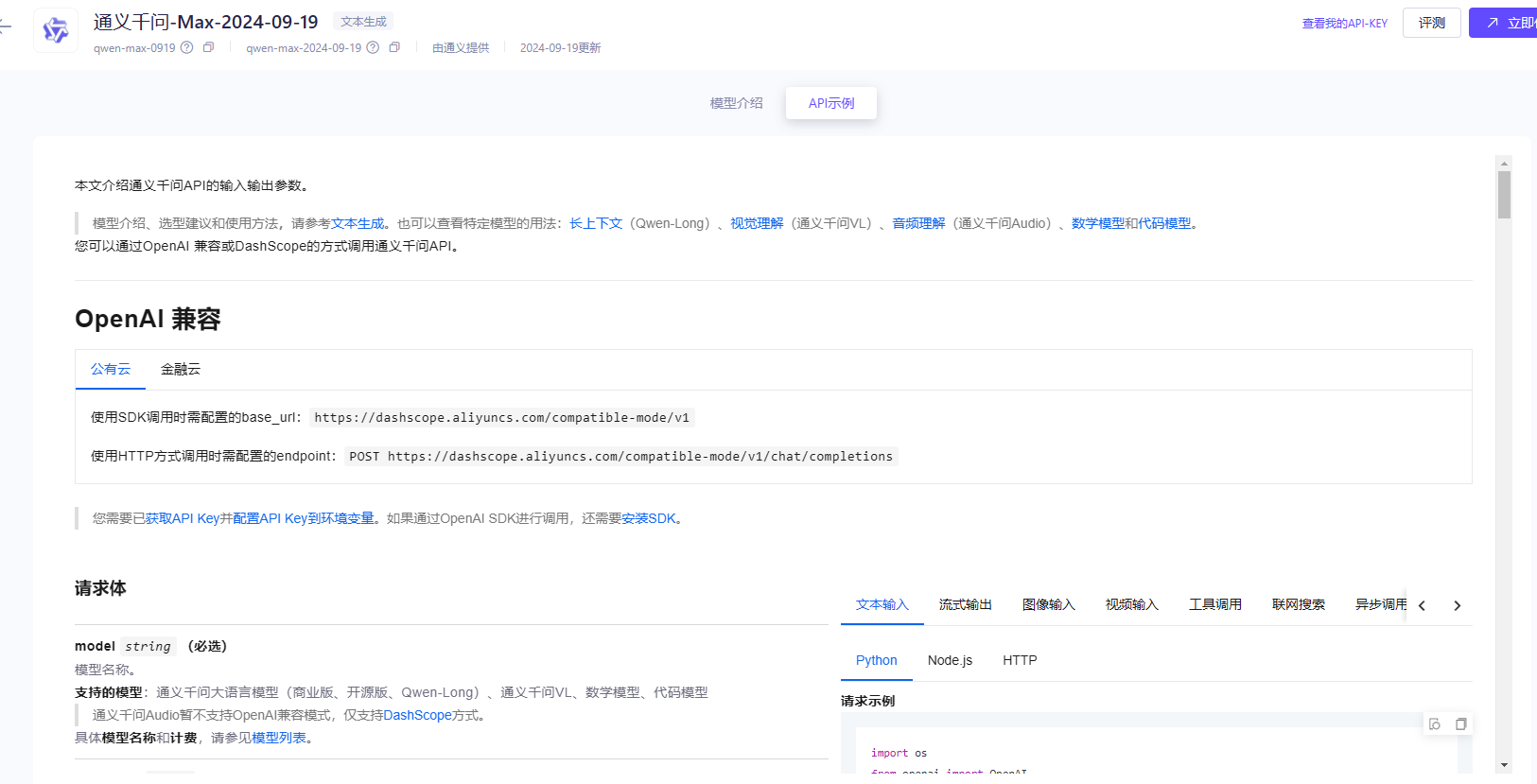Copy the qwen-max-2024-09-19 model name
Screen dimensions: 1537x784
(394, 47)
